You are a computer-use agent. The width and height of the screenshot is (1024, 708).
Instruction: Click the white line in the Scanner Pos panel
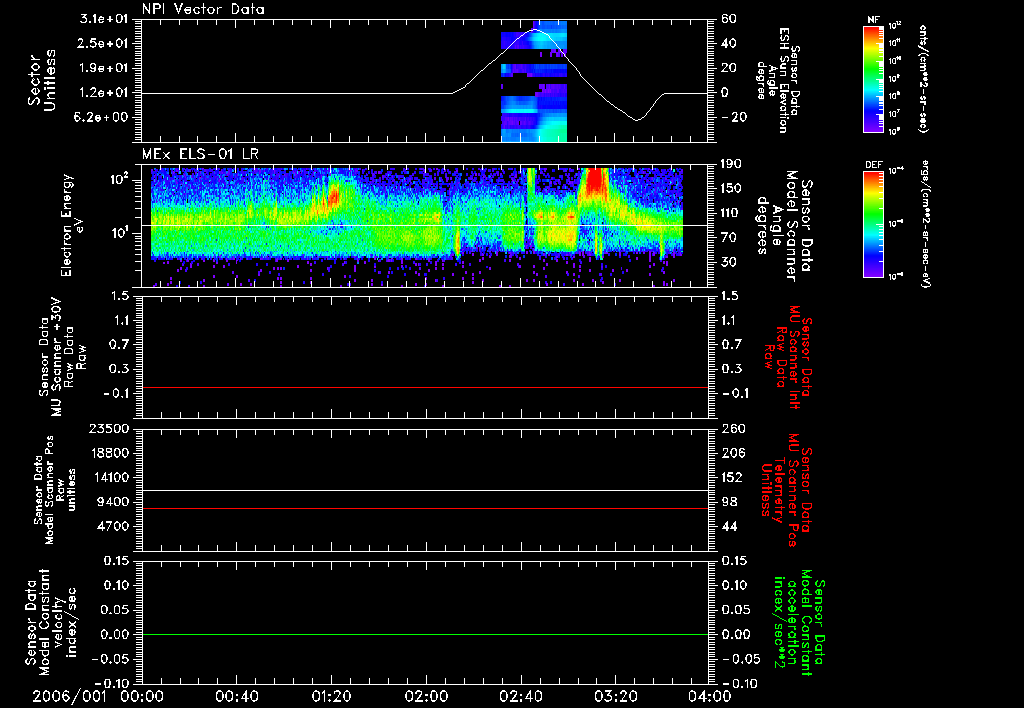click(425, 491)
